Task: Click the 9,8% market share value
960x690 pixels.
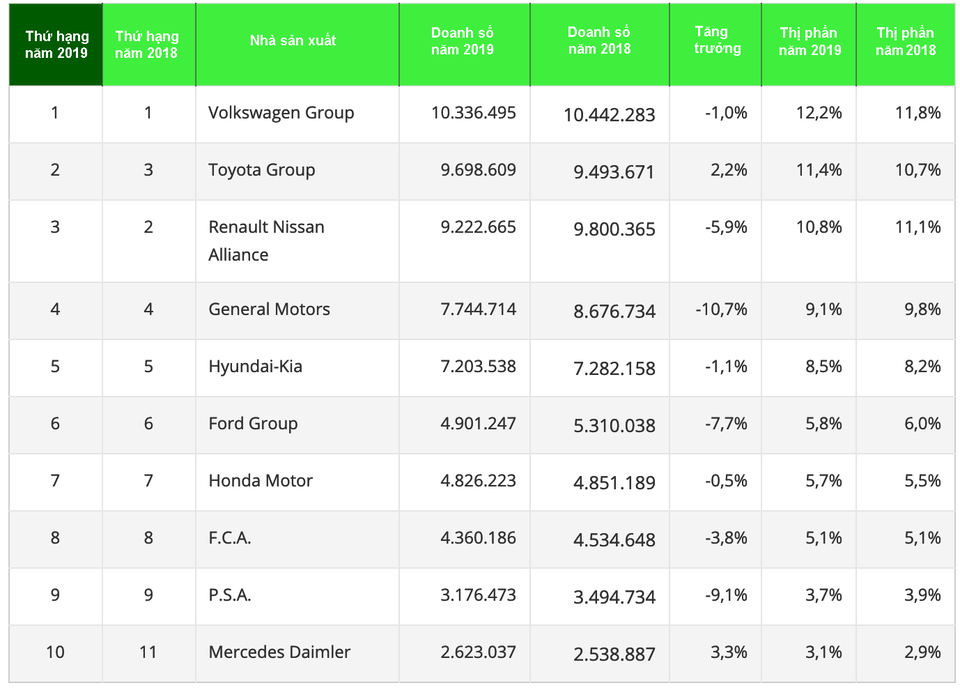Action: click(923, 309)
